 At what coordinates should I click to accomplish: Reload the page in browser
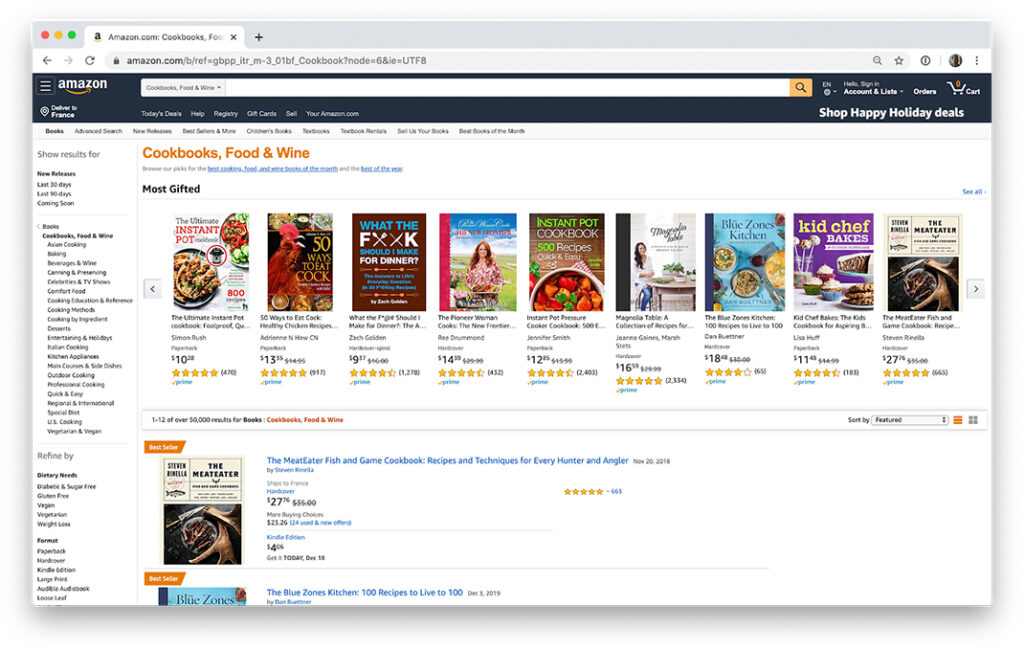(90, 61)
